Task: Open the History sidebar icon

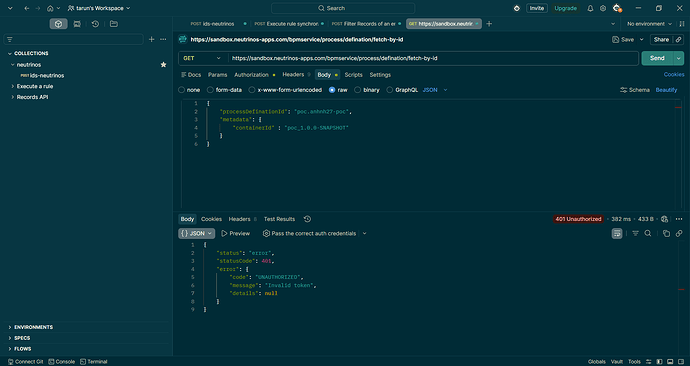Action: point(95,24)
